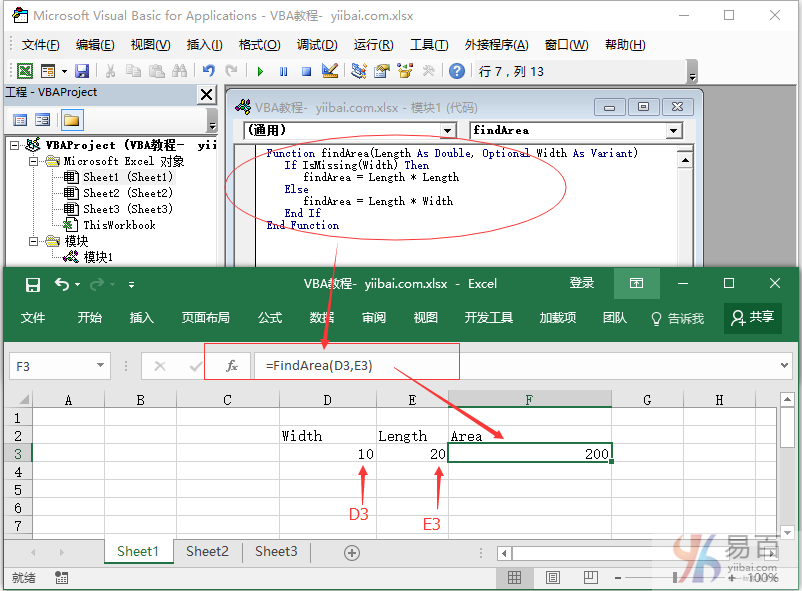
Task: Save the workbook from the Excel quick access toolbar
Action: click(33, 284)
